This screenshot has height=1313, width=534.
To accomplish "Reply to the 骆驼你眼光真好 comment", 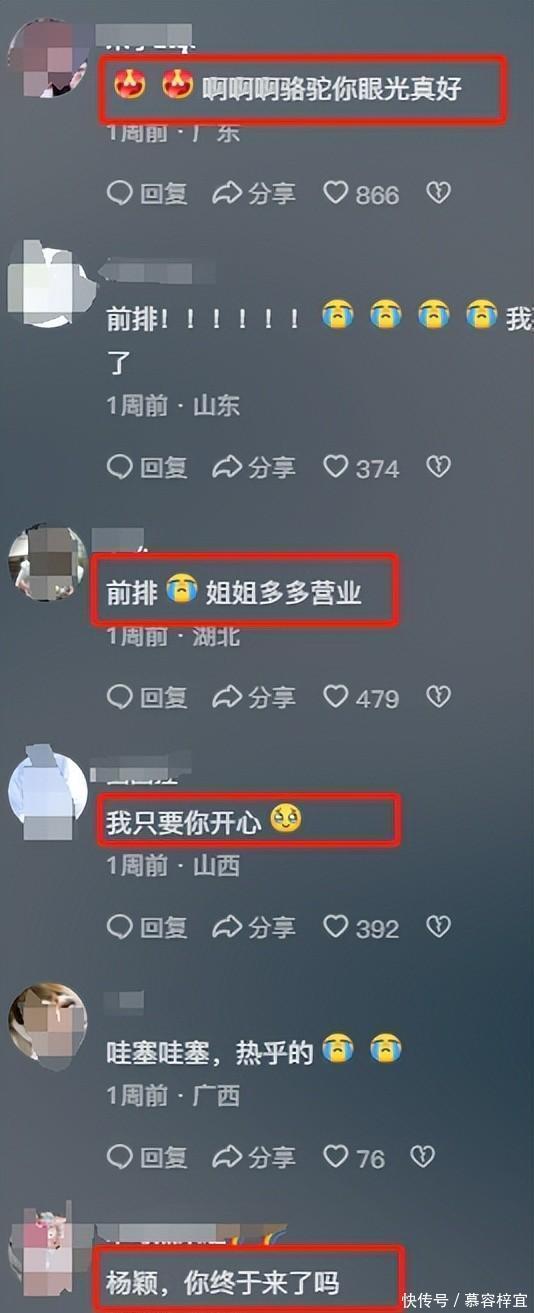I will click(148, 194).
